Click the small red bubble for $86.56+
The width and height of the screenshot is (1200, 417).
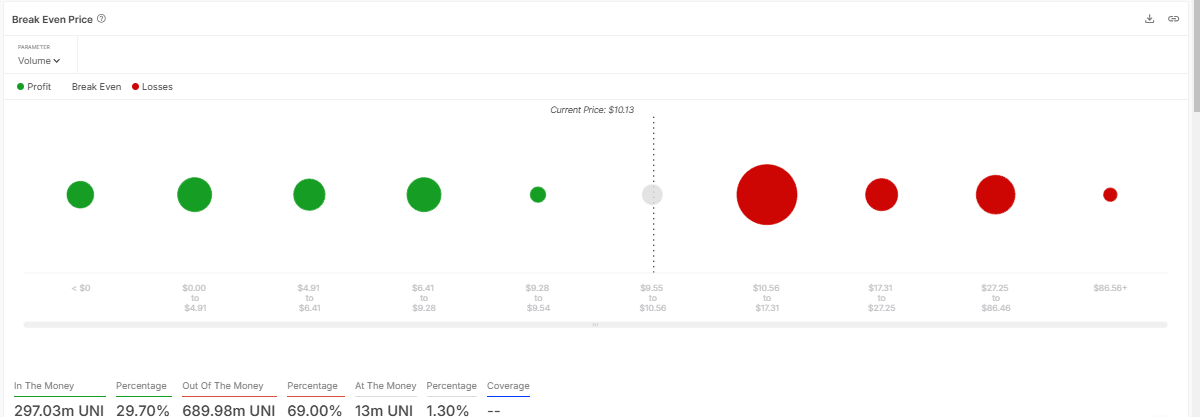(1110, 195)
